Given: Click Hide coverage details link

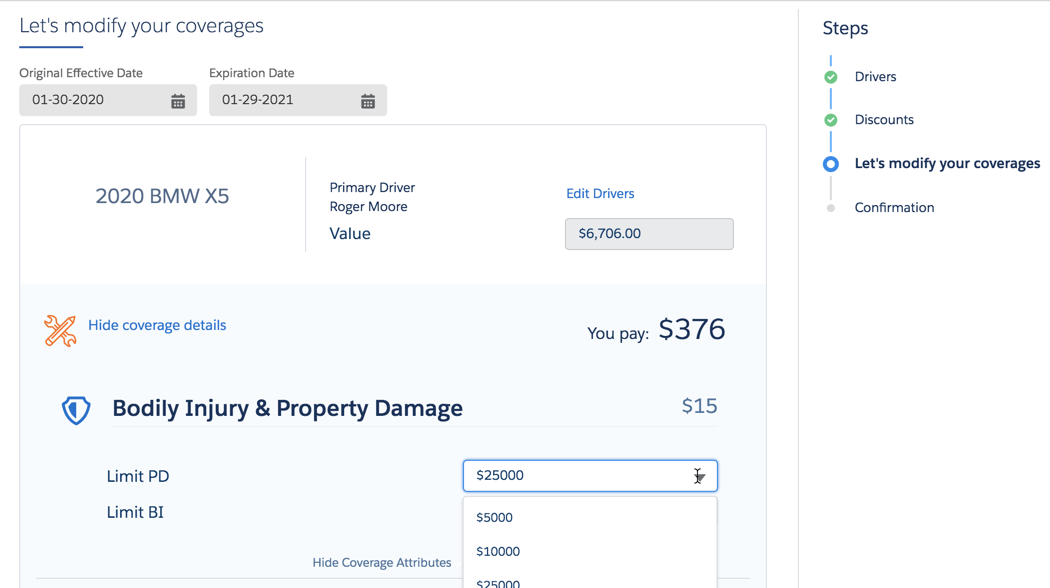Looking at the screenshot, I should [x=157, y=325].
